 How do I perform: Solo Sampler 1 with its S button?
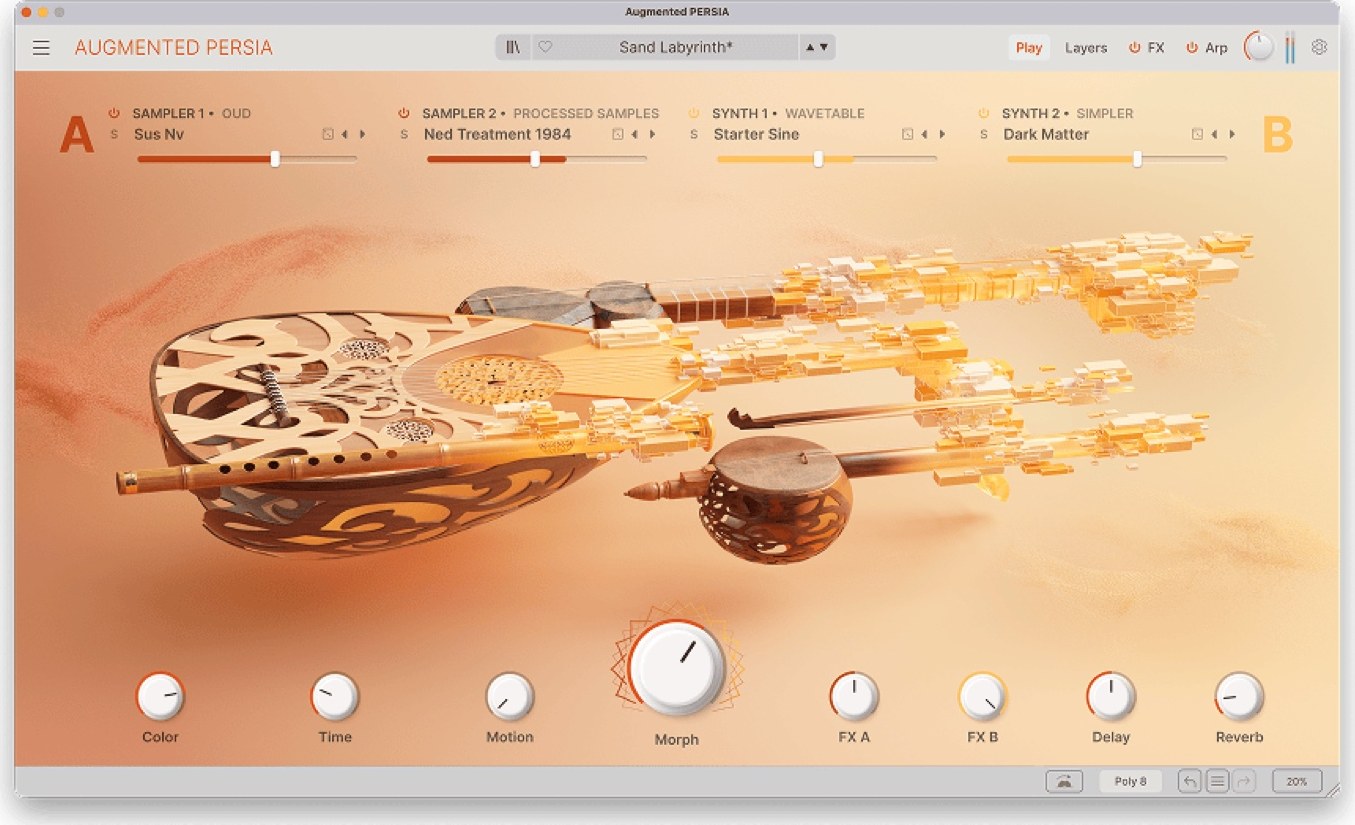pyautogui.click(x=114, y=134)
